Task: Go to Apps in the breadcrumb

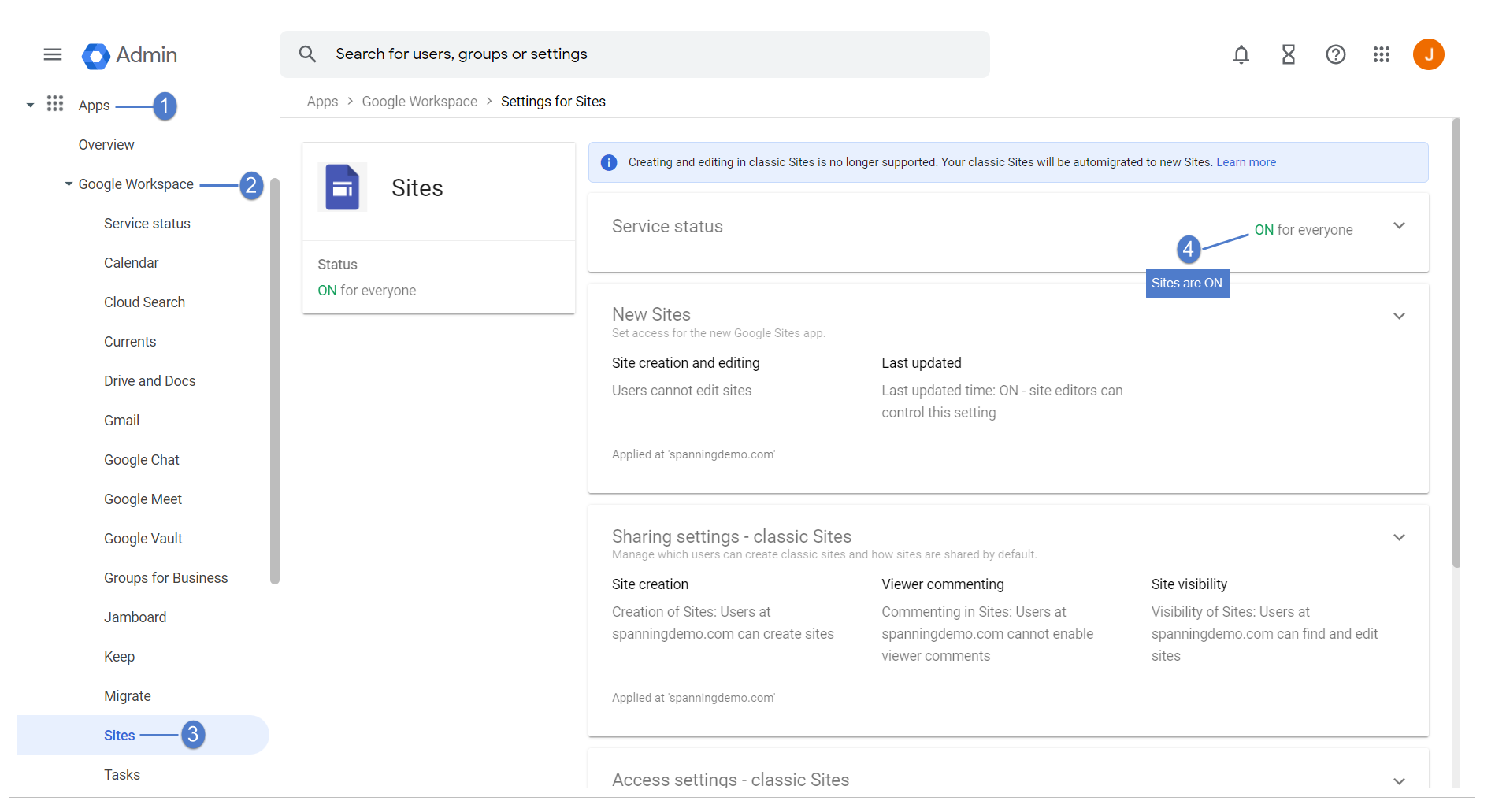Action: tap(322, 102)
